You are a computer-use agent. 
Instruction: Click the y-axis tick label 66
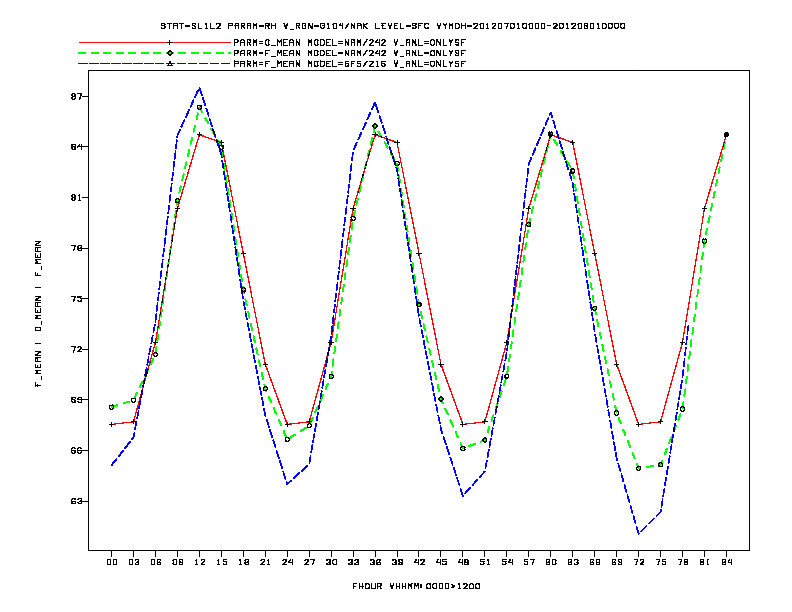coord(76,450)
